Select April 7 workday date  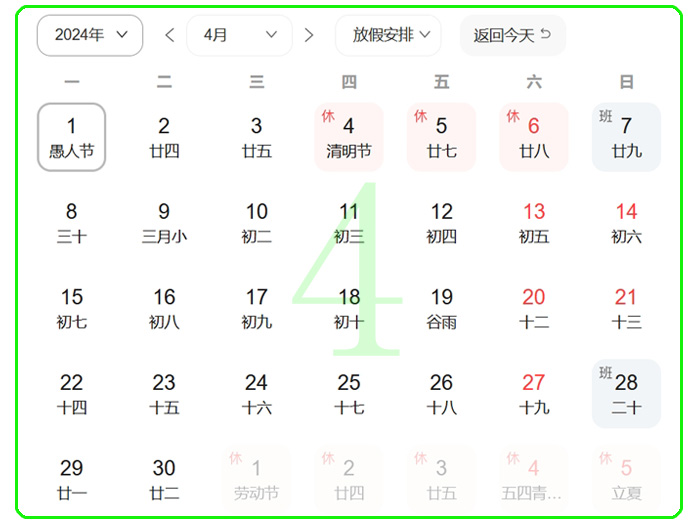pyautogui.click(x=626, y=137)
